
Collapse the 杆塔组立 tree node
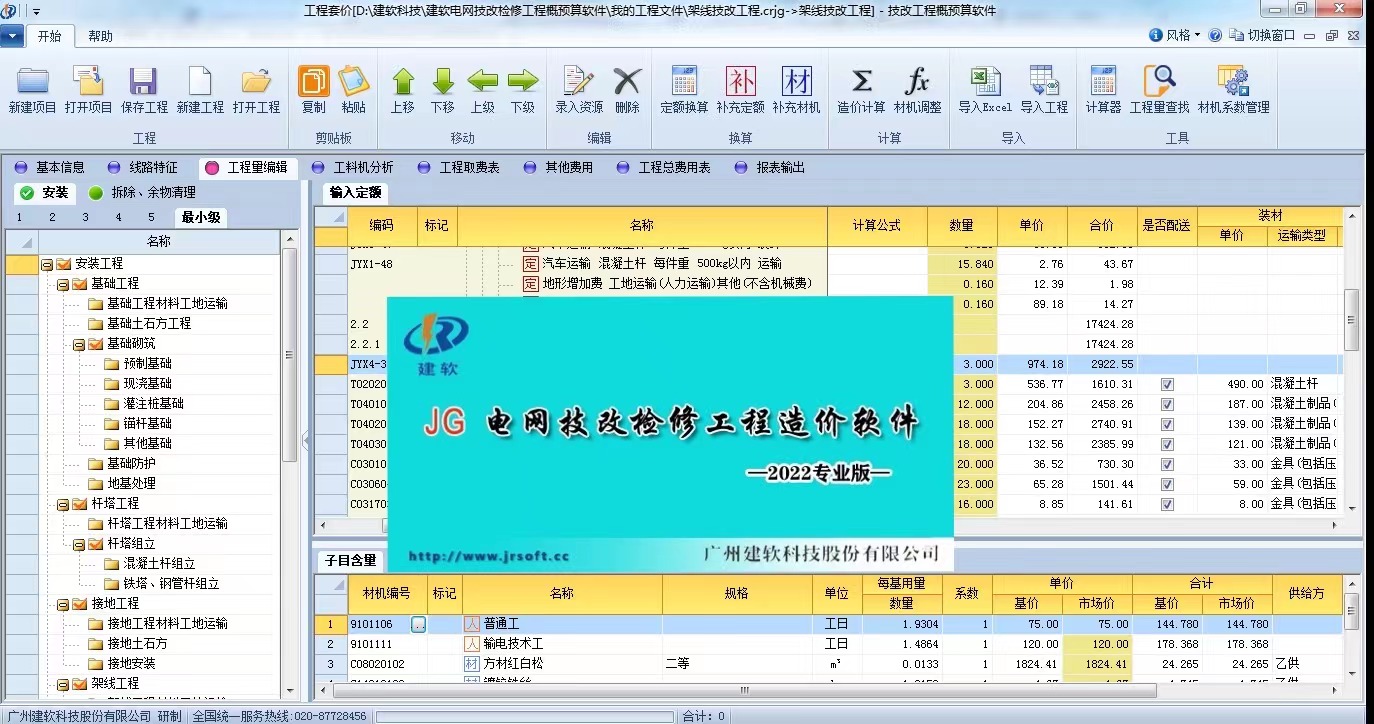(x=78, y=544)
